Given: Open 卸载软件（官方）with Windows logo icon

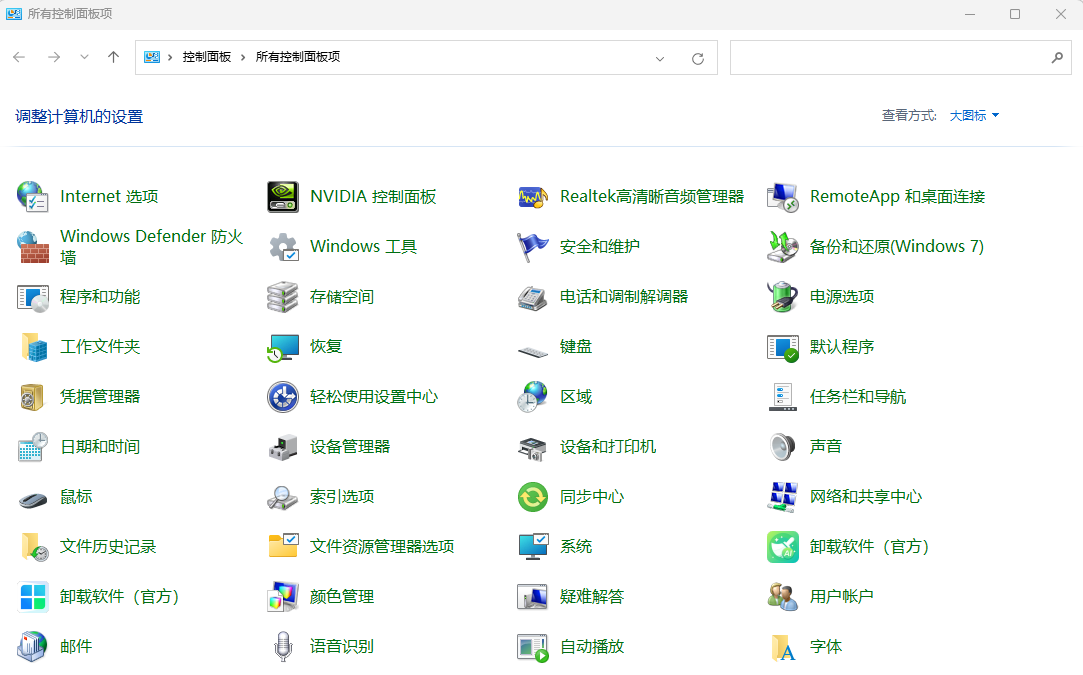Looking at the screenshot, I should point(32,597).
